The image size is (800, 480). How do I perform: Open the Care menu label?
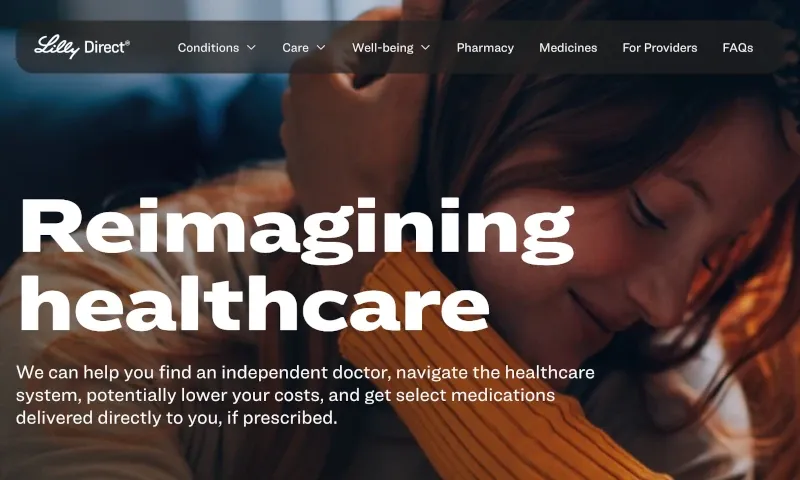coord(295,47)
